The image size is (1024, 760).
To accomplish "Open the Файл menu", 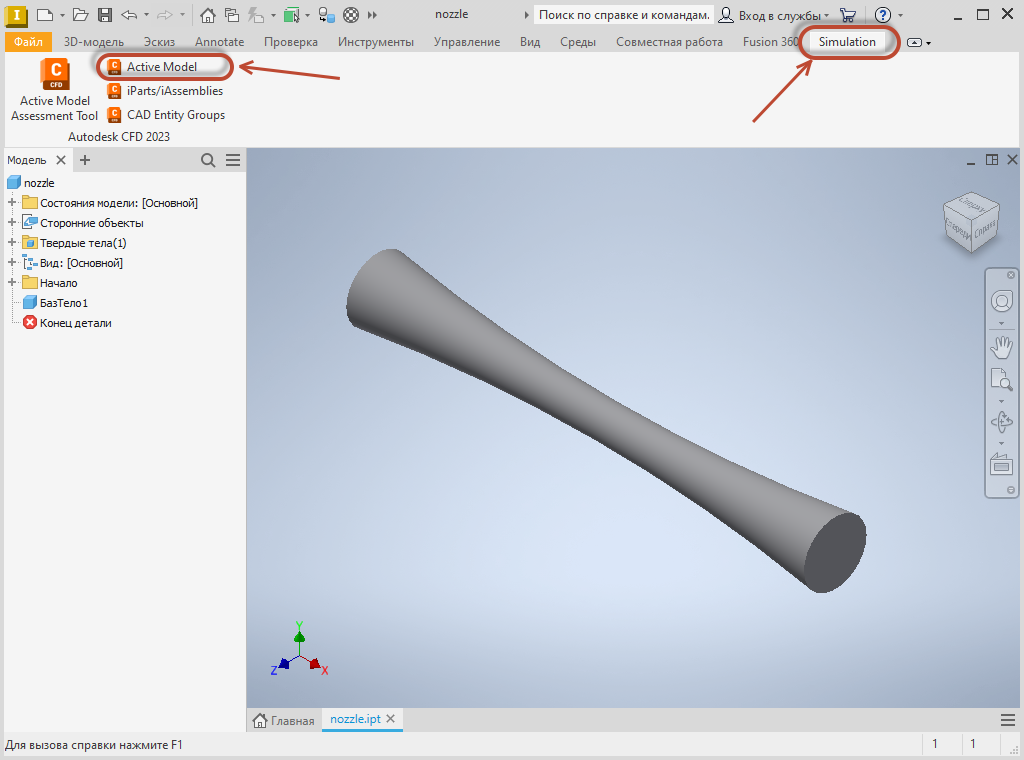I will 28,42.
